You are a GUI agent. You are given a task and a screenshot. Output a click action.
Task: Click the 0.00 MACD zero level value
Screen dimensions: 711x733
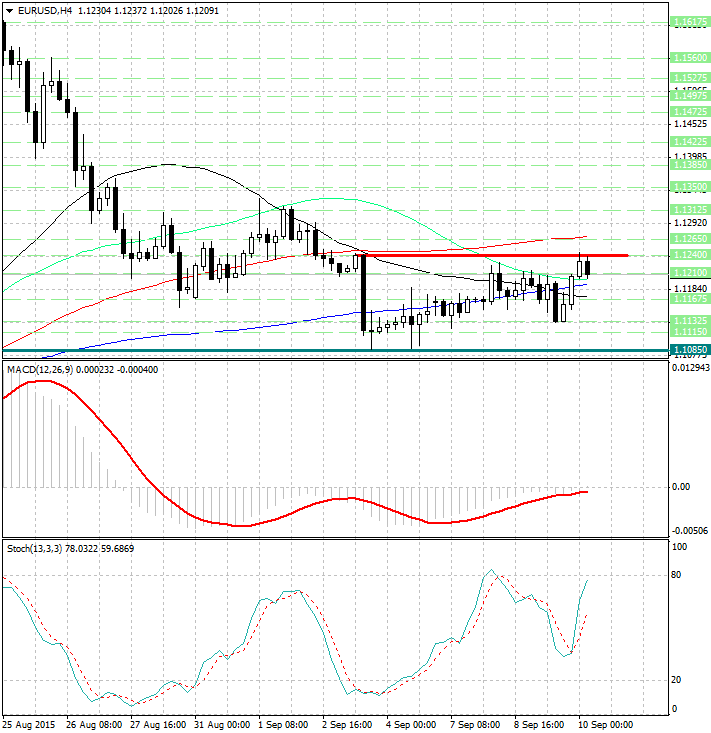coord(681,487)
